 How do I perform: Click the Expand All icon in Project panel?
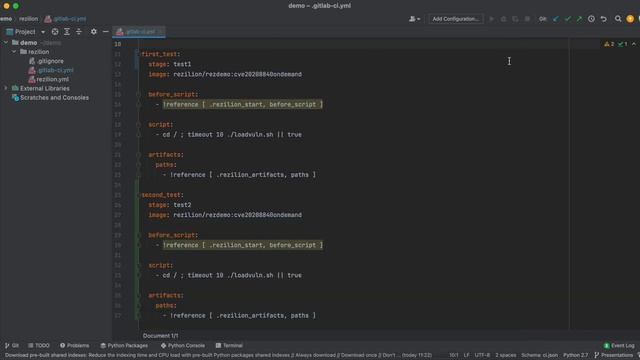coord(67,31)
